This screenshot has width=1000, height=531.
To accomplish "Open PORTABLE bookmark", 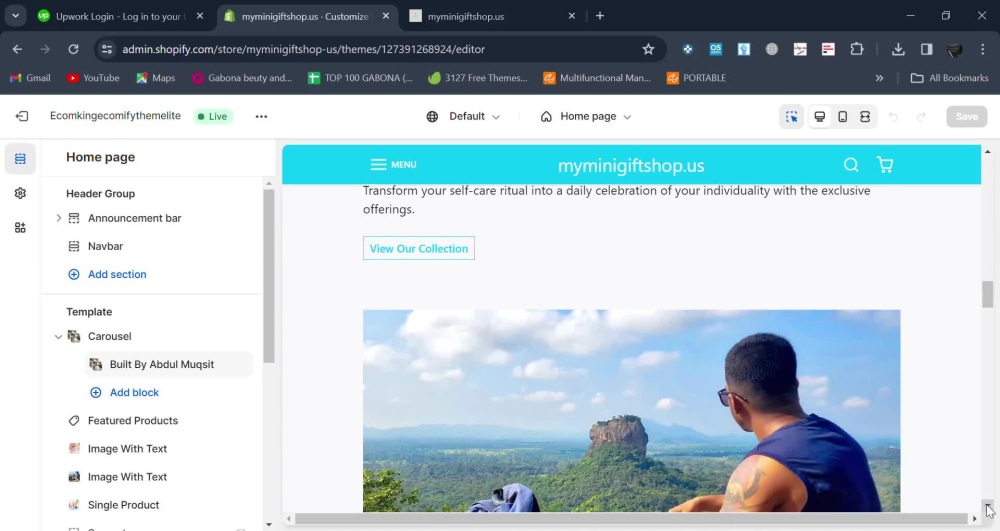I will (x=696, y=78).
